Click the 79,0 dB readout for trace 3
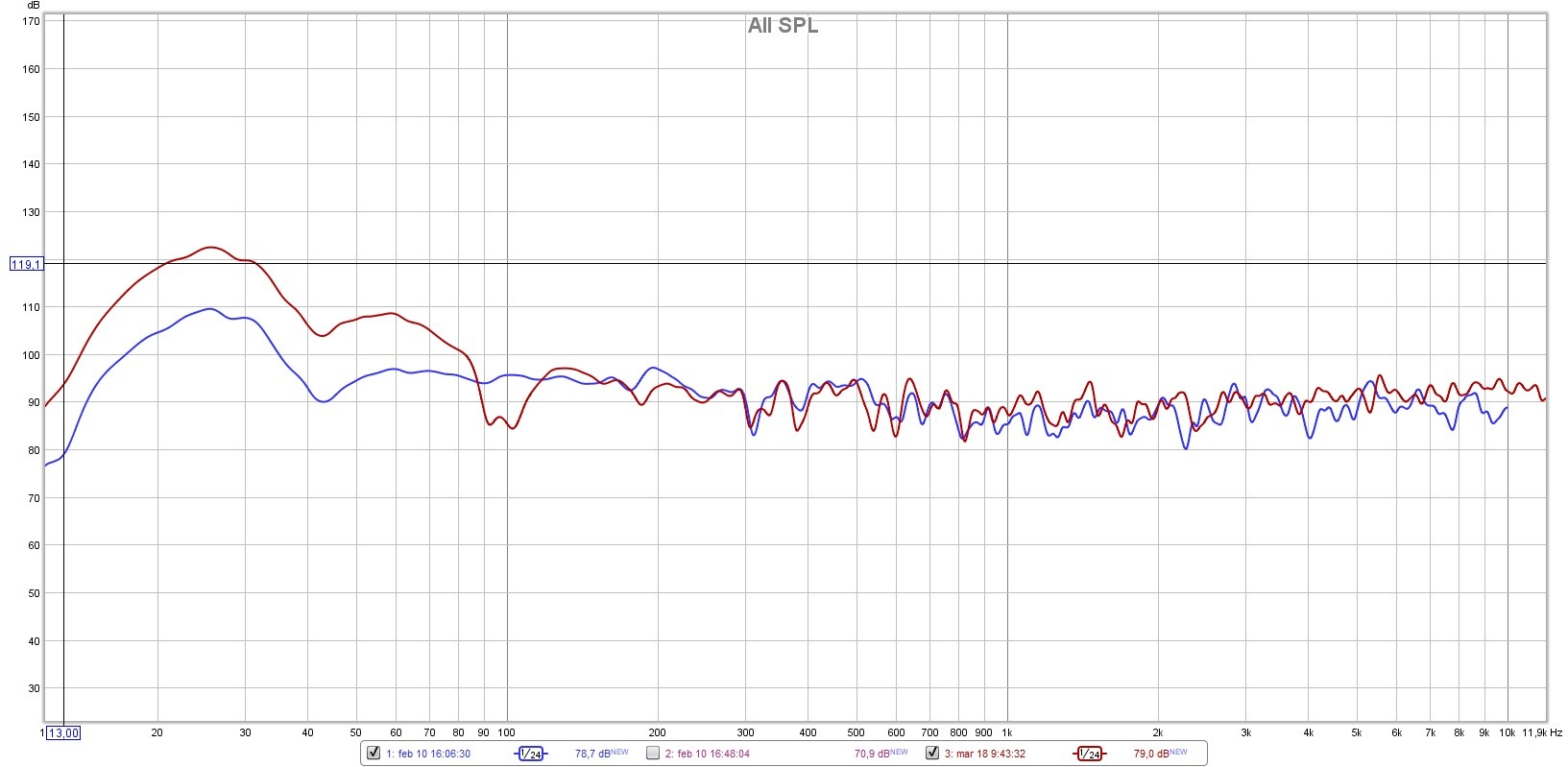The width and height of the screenshot is (1568, 767). tap(1151, 754)
